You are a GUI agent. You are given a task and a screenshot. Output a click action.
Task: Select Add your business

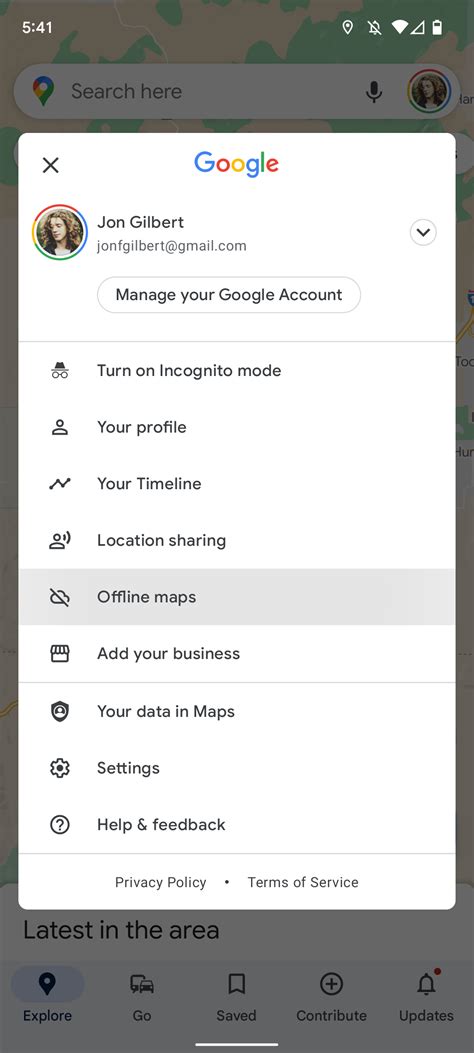pos(237,653)
